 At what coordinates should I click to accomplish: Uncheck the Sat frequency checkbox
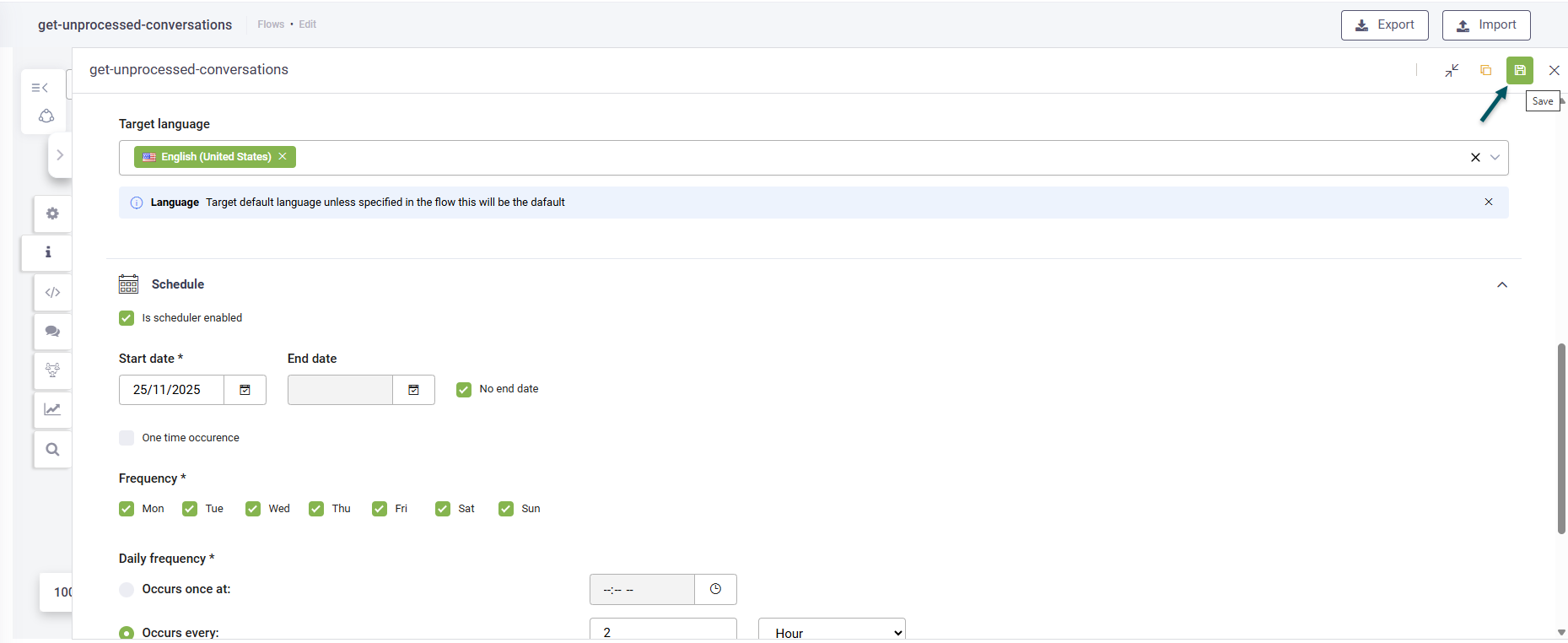(443, 509)
